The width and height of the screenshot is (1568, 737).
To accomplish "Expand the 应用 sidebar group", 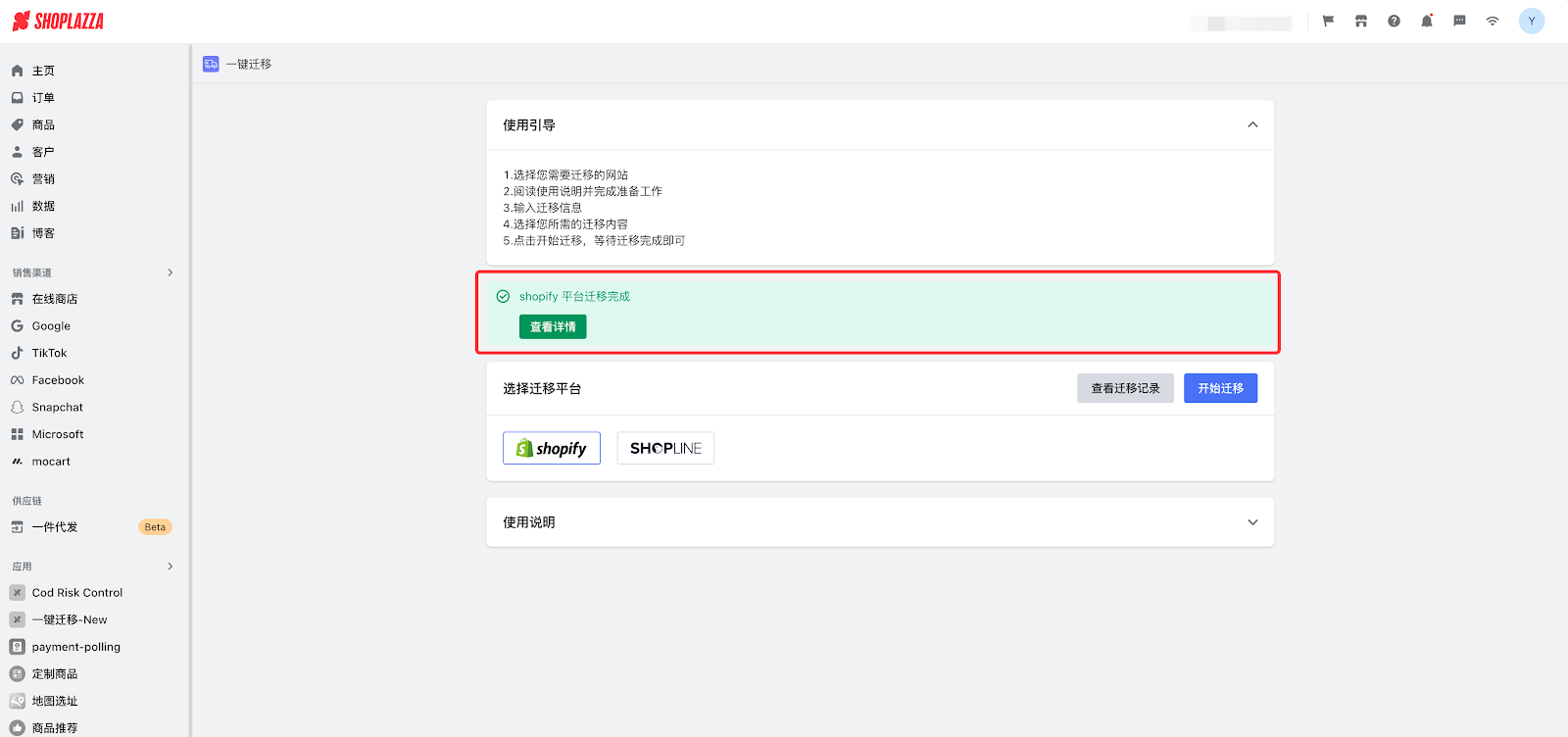I will (x=170, y=566).
